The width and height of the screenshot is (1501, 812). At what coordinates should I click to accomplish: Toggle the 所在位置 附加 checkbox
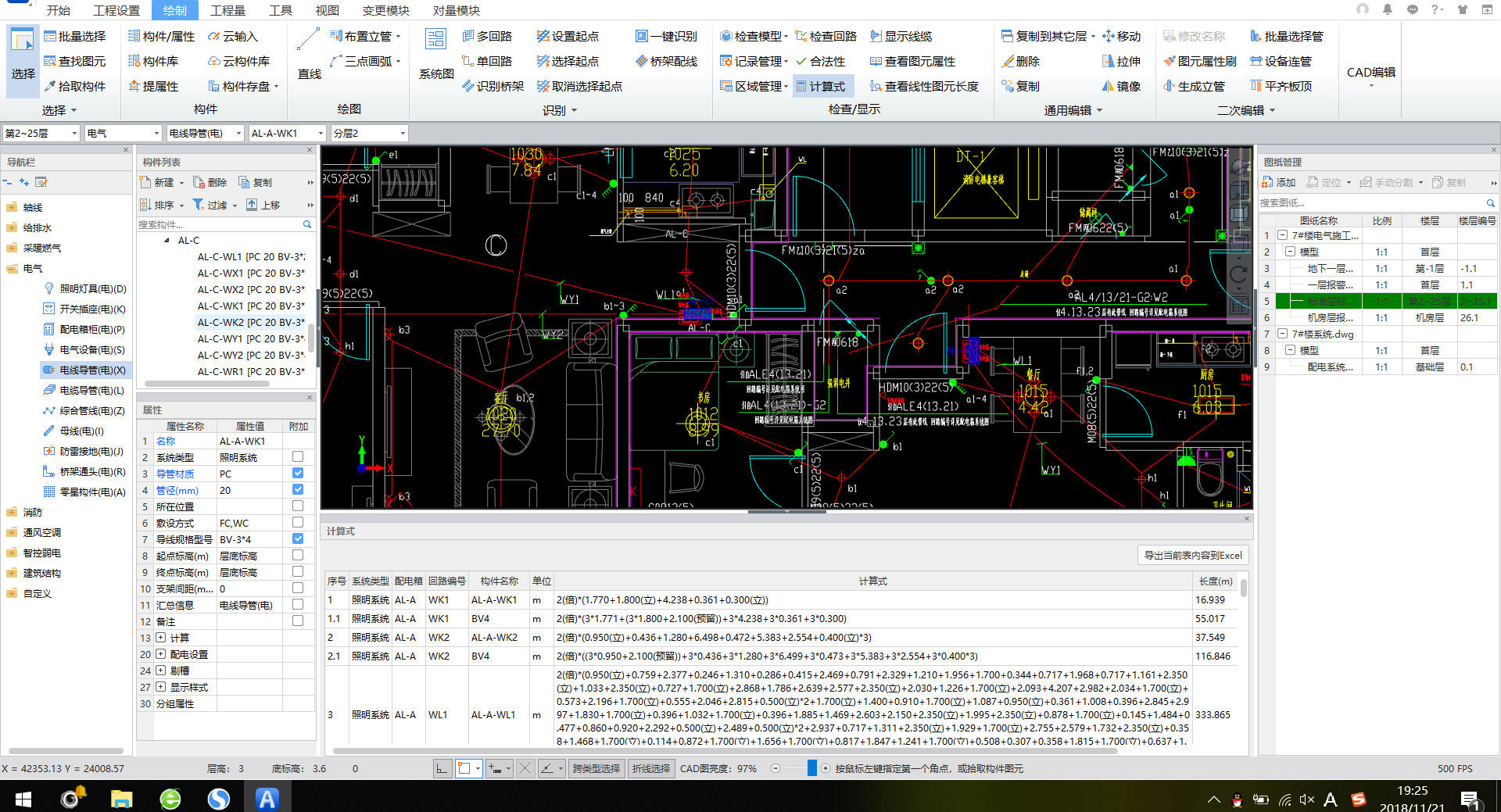298,506
